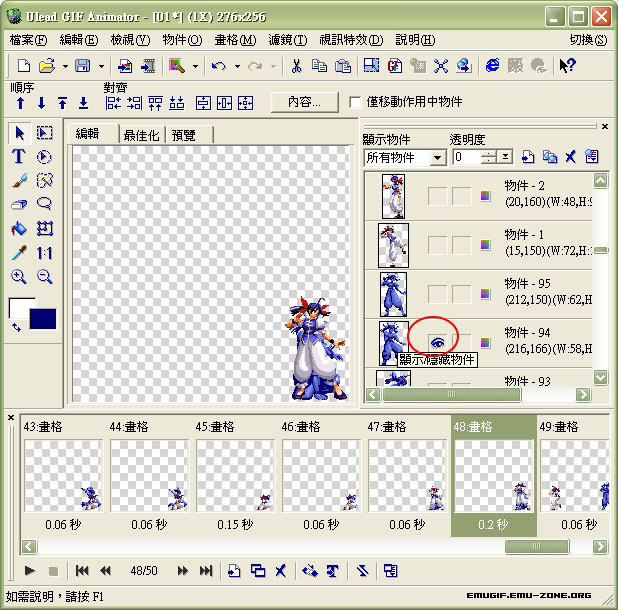Move object down one in order

pyautogui.click(x=41, y=104)
